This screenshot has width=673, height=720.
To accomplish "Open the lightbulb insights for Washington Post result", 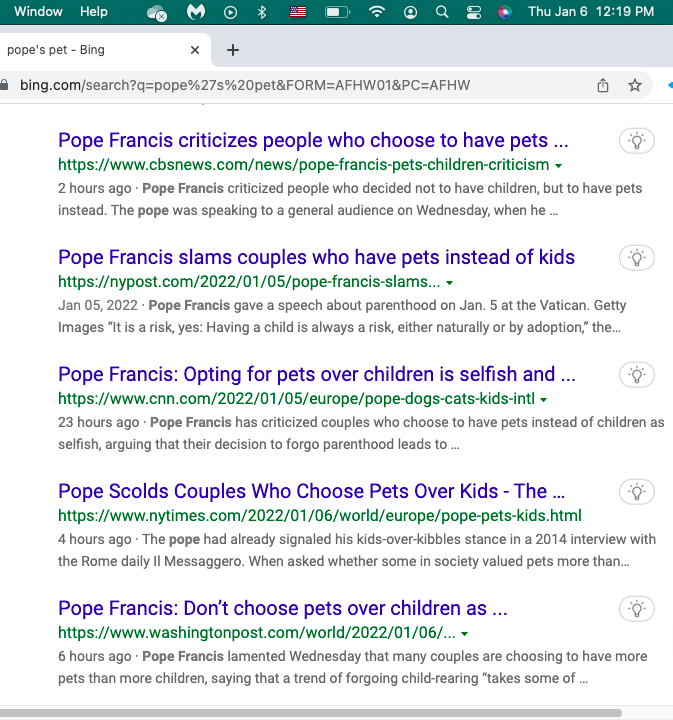I will pos(636,608).
